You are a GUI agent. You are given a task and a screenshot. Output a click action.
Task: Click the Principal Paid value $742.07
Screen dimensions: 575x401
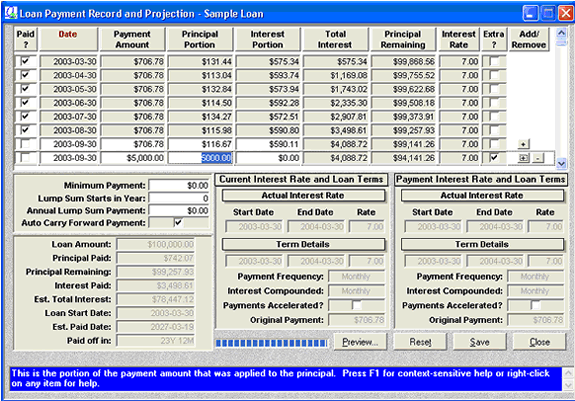pos(156,258)
